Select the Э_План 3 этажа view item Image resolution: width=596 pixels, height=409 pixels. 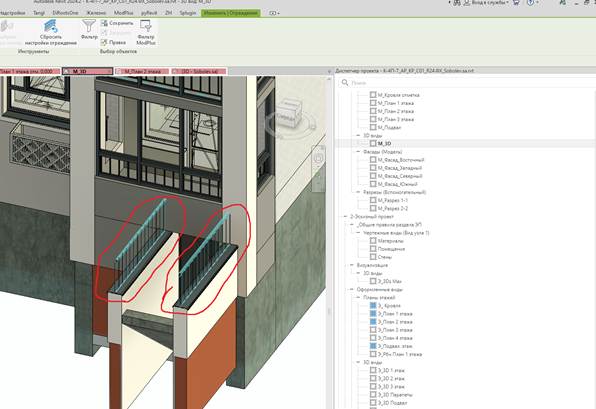click(395, 330)
